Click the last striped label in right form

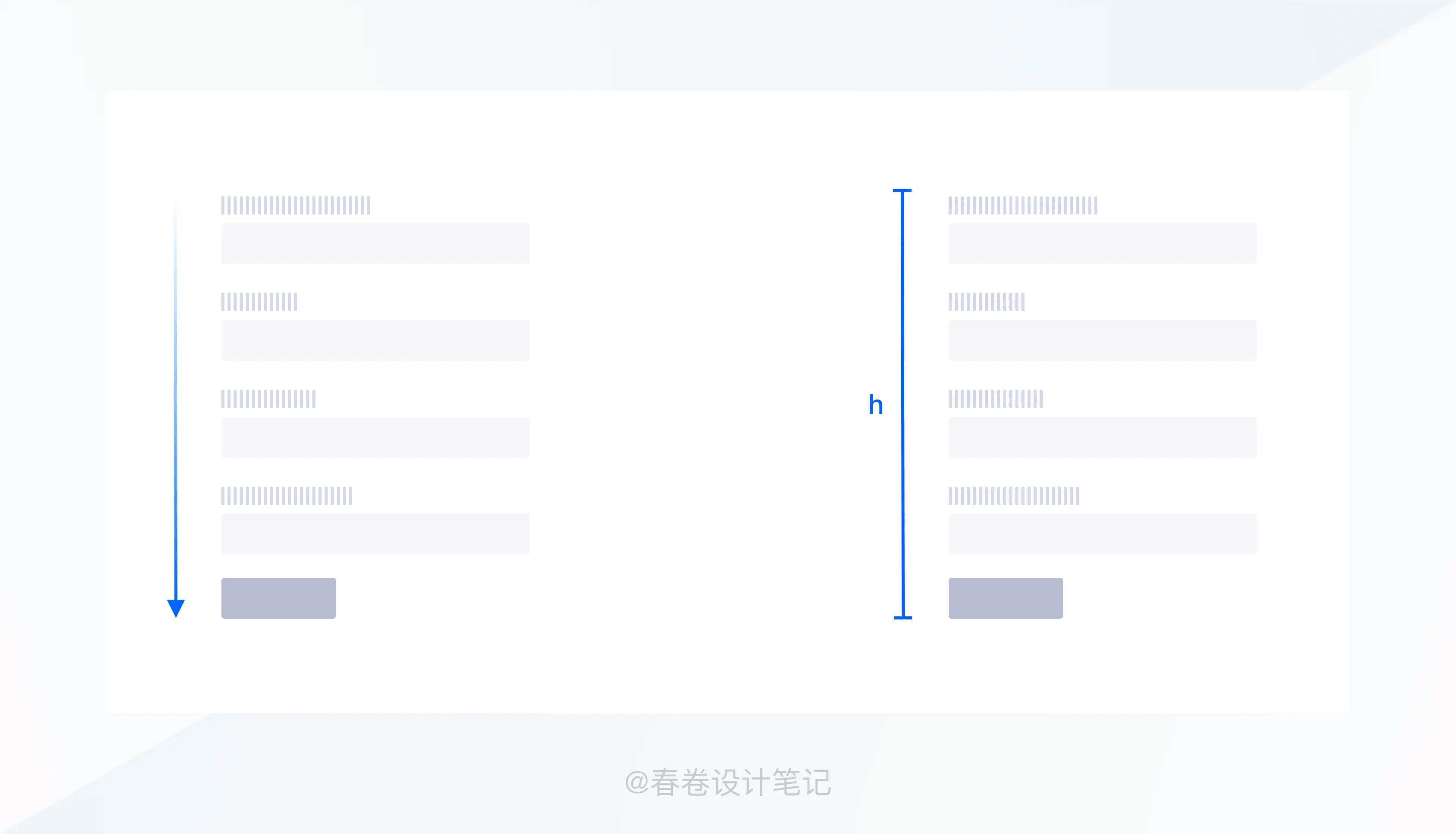1014,495
